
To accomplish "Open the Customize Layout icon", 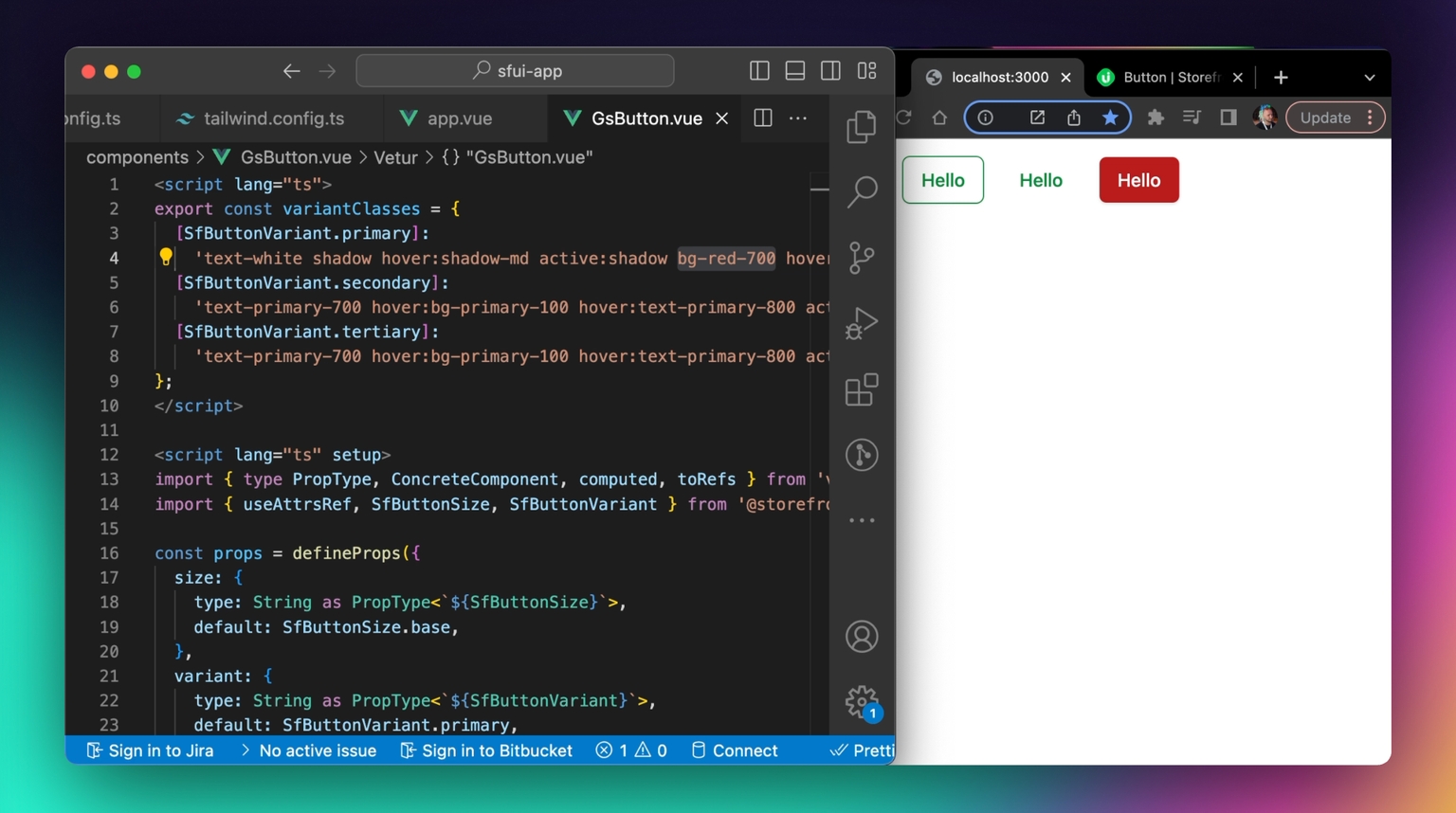I will 866,71.
